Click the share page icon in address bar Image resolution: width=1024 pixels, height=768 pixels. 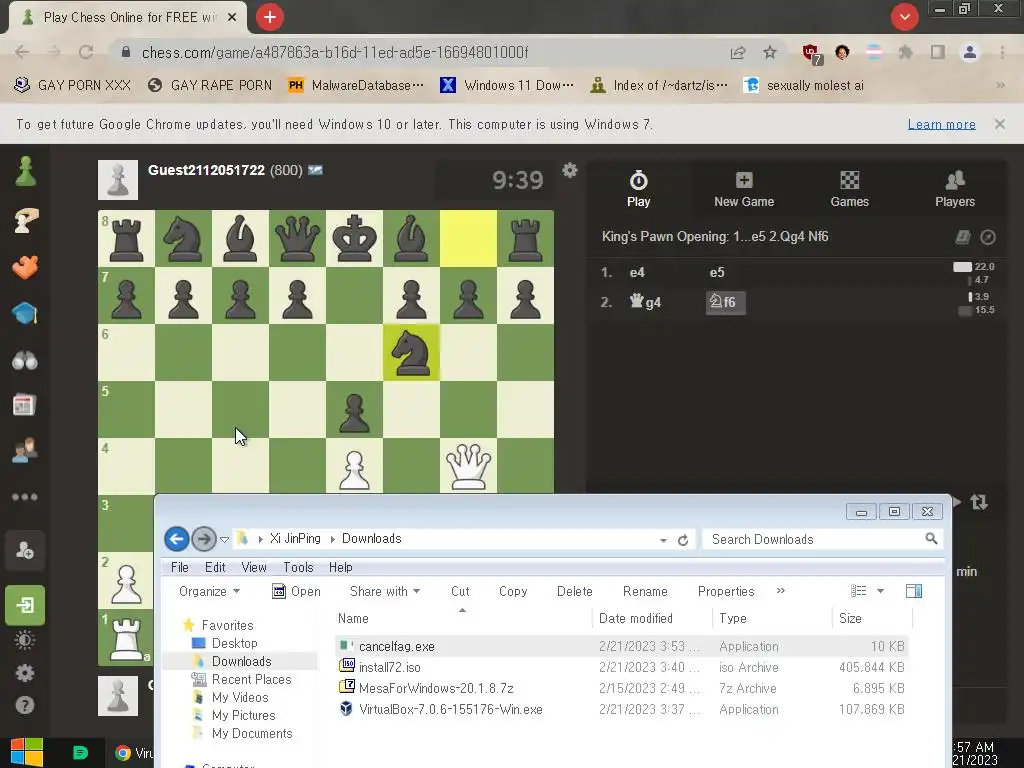click(738, 52)
